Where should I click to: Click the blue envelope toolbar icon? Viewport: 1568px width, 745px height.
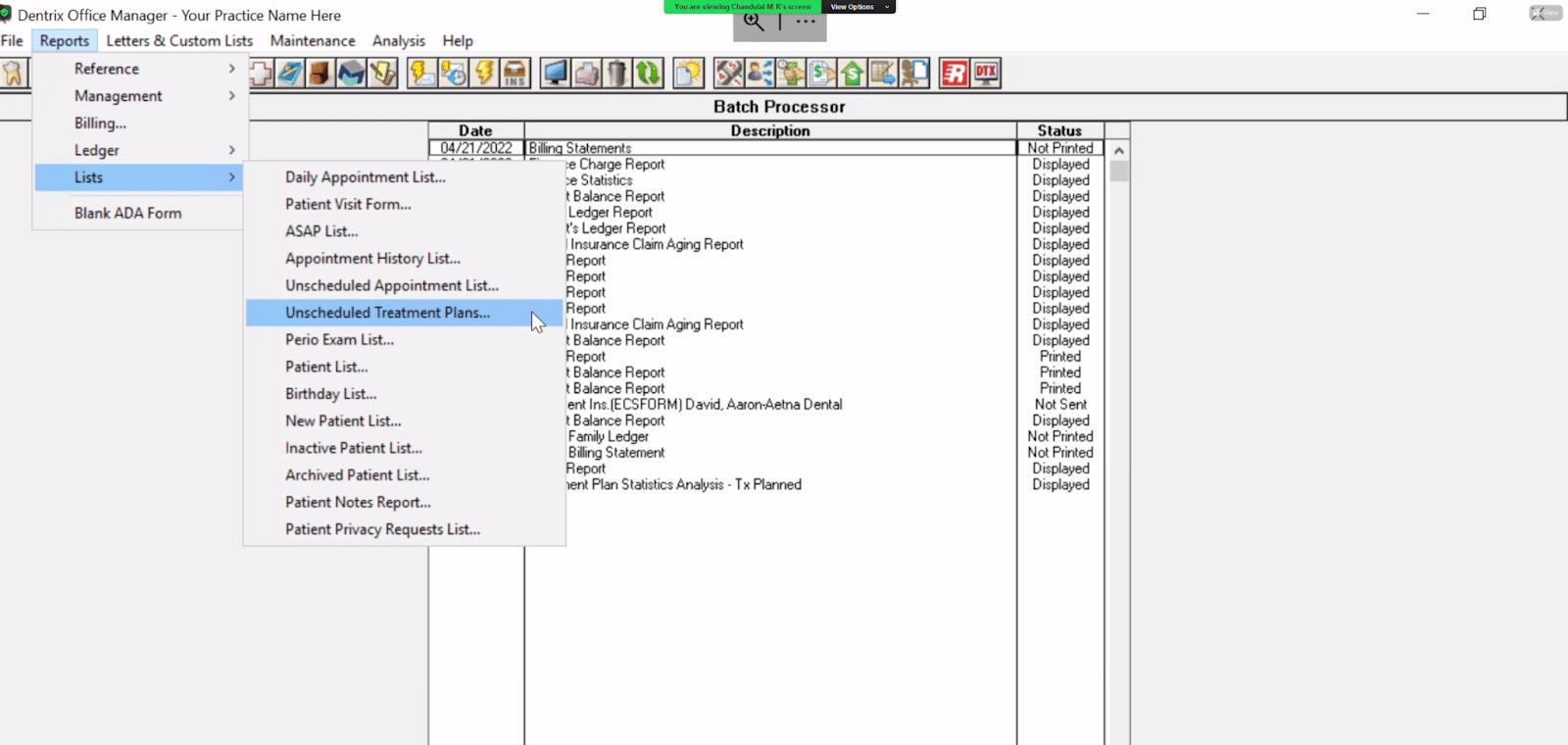click(x=352, y=74)
